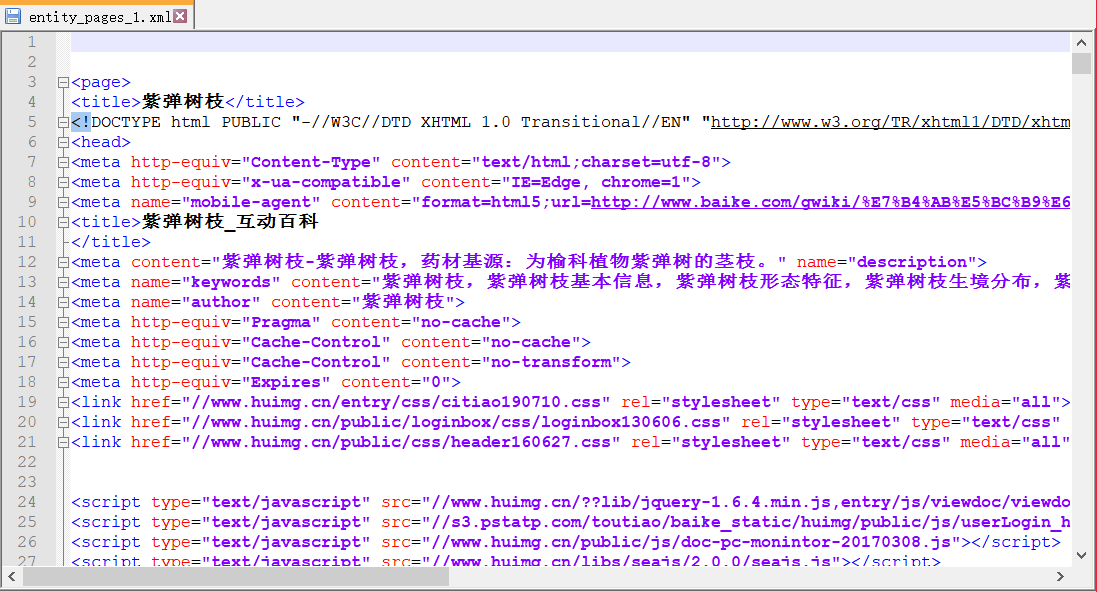Click the value "text/html;charset=utf-8"
This screenshot has height=592, width=1097.
click(x=596, y=162)
